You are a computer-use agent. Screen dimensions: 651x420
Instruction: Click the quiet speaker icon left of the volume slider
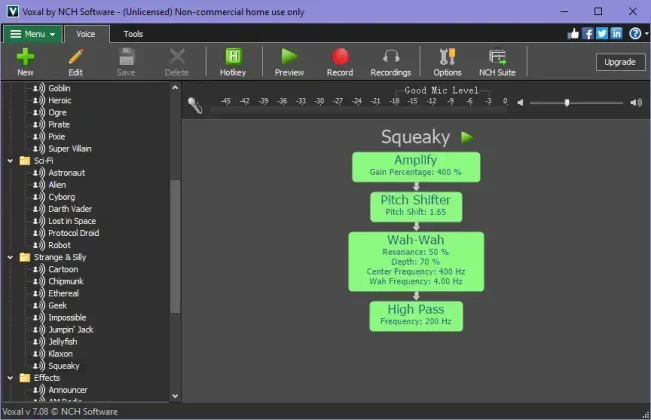tap(520, 103)
